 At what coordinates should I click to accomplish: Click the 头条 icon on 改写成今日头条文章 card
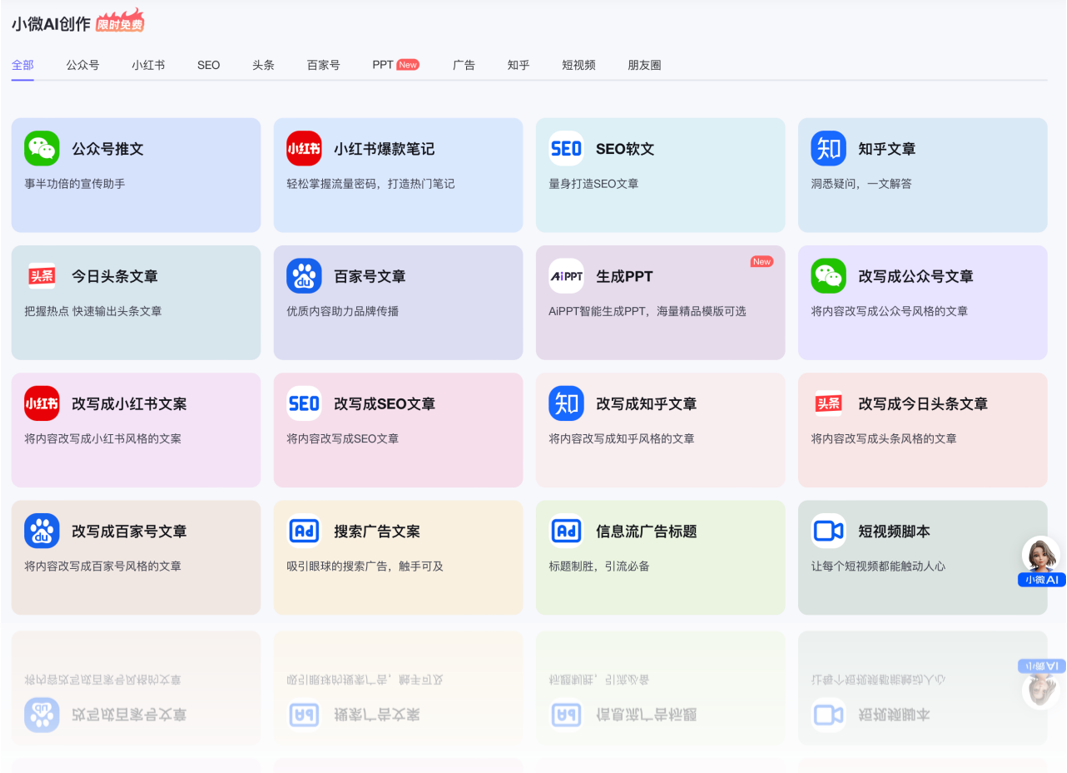coord(828,404)
